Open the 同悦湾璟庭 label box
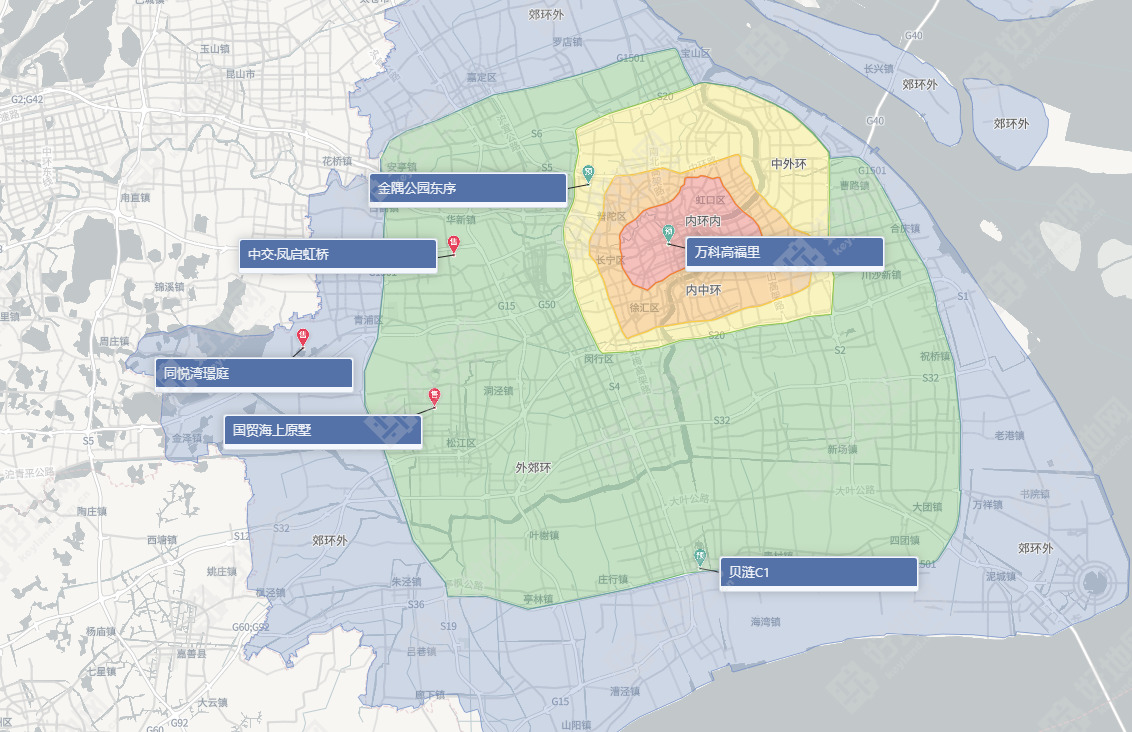 [255, 374]
